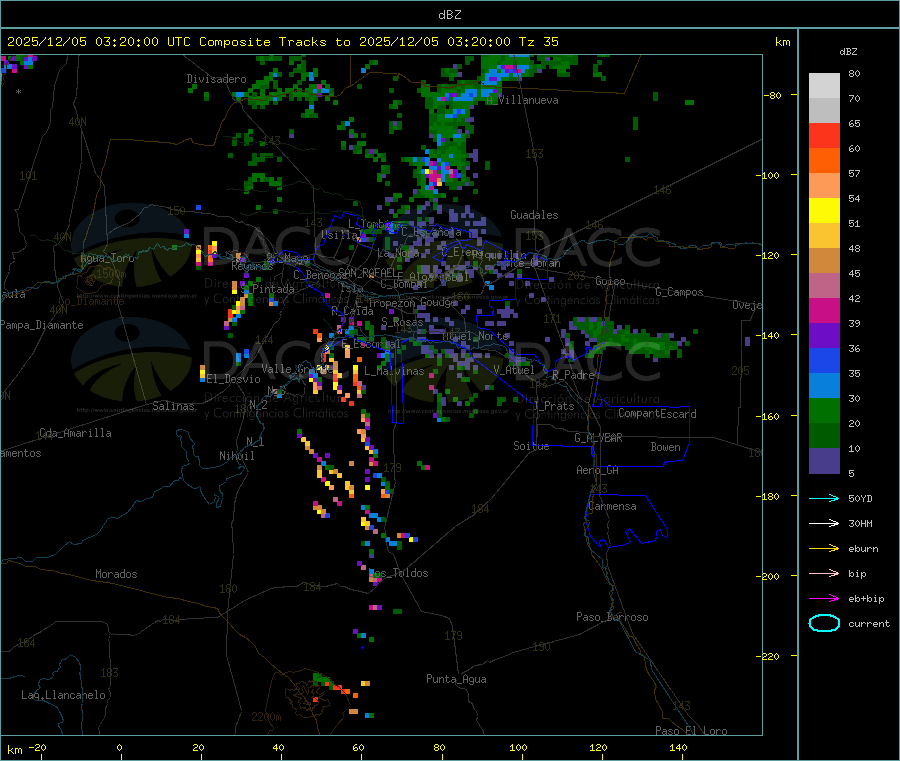Click the 'Aero_GA' map label
This screenshot has height=761, width=900.
[597, 470]
